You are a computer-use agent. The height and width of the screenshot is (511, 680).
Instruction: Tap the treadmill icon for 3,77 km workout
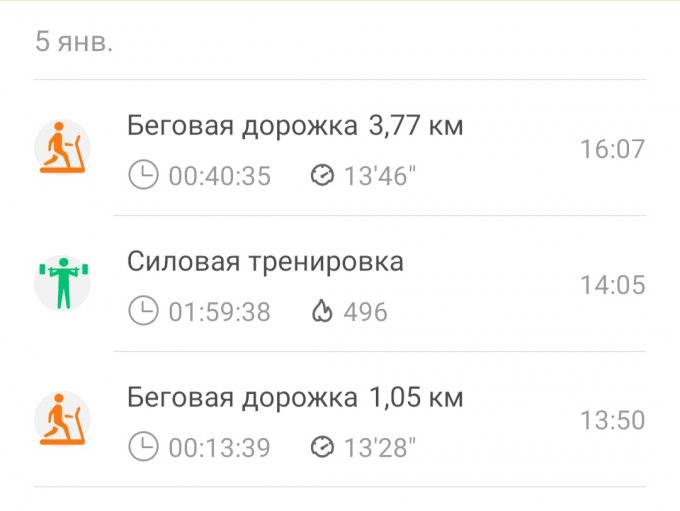pyautogui.click(x=62, y=148)
